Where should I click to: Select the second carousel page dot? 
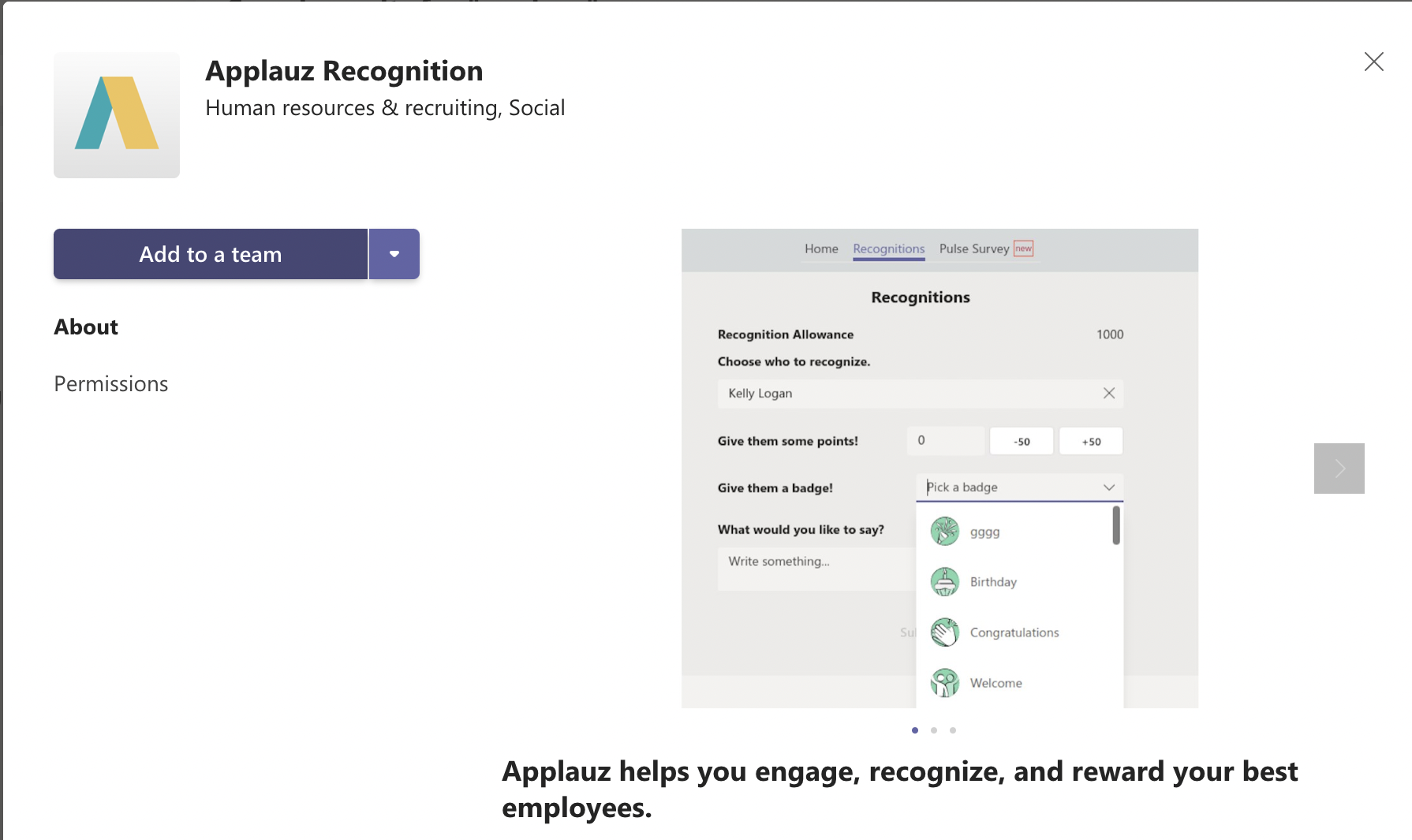[x=934, y=730]
